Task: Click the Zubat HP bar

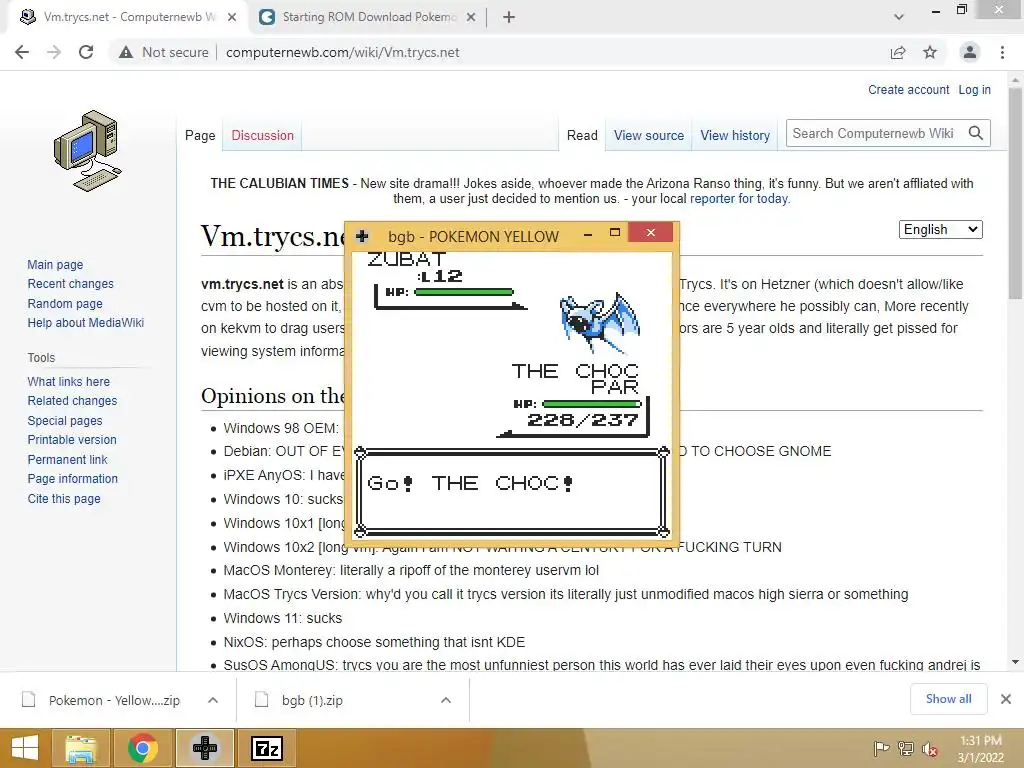Action: (x=464, y=292)
